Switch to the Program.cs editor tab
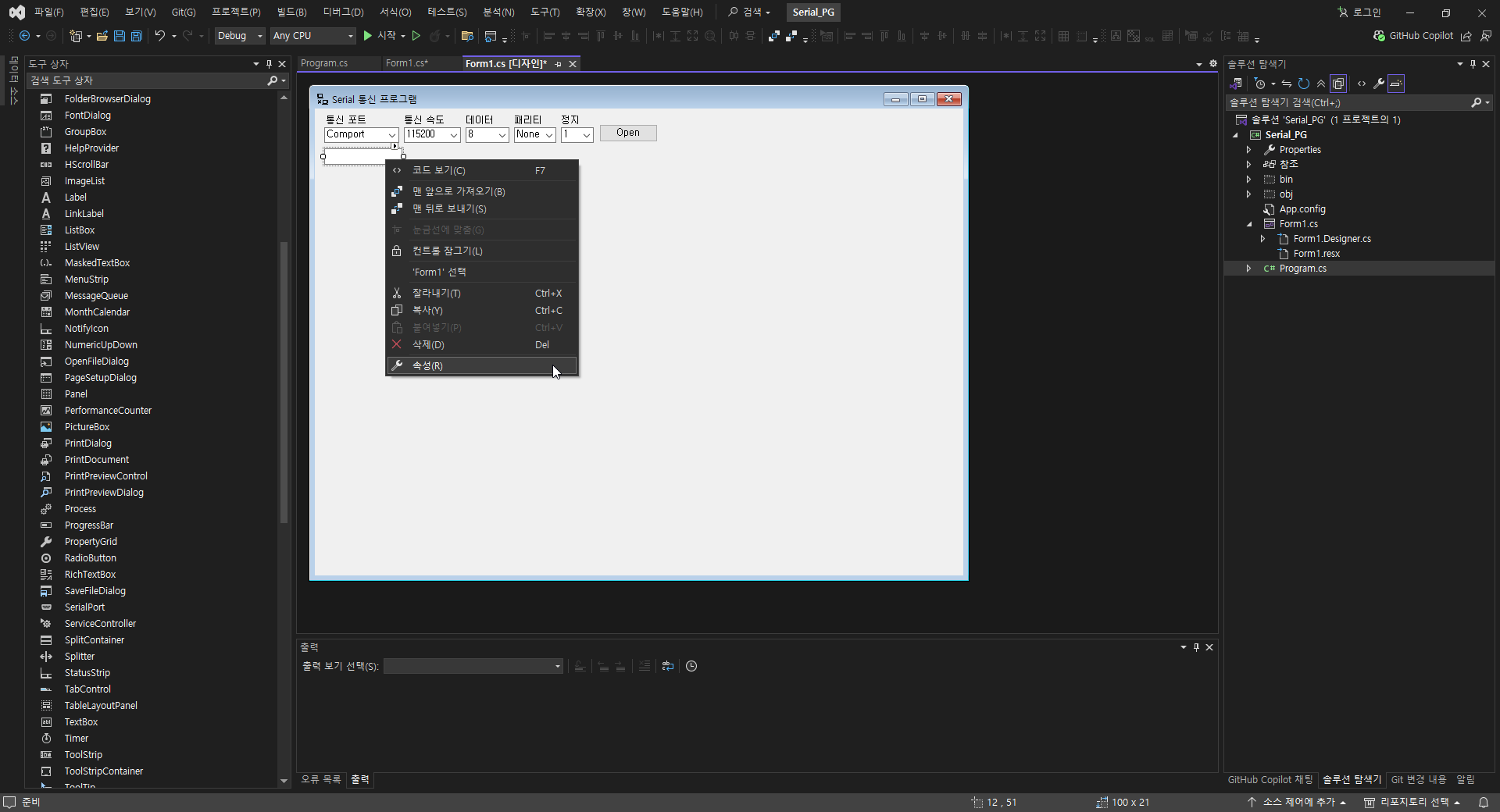The width and height of the screenshot is (1500, 812). click(324, 63)
